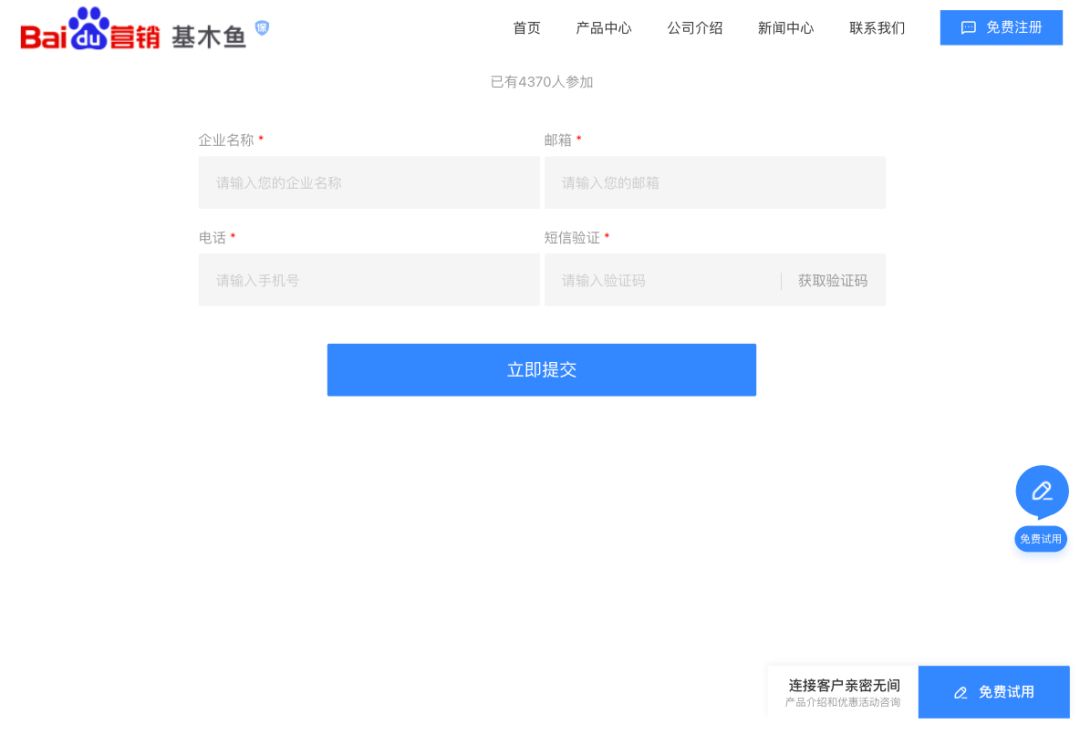The height and width of the screenshot is (735, 1080).
Task: Click the 免费注册 button
Action: coord(1001,28)
